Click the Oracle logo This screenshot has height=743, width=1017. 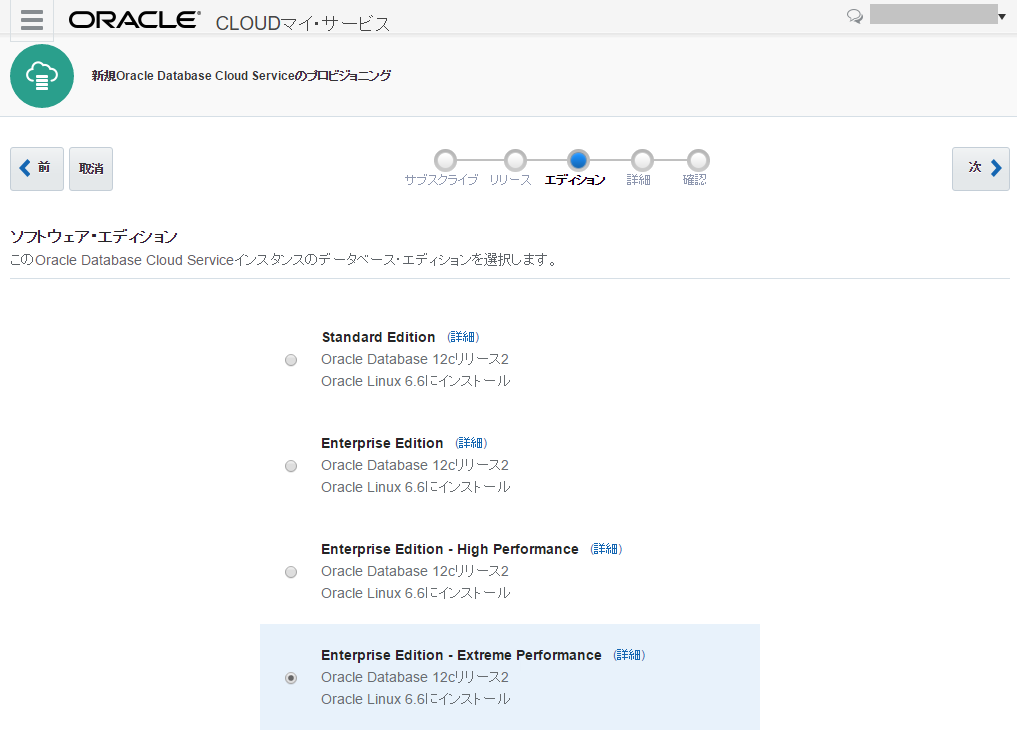click(x=135, y=20)
